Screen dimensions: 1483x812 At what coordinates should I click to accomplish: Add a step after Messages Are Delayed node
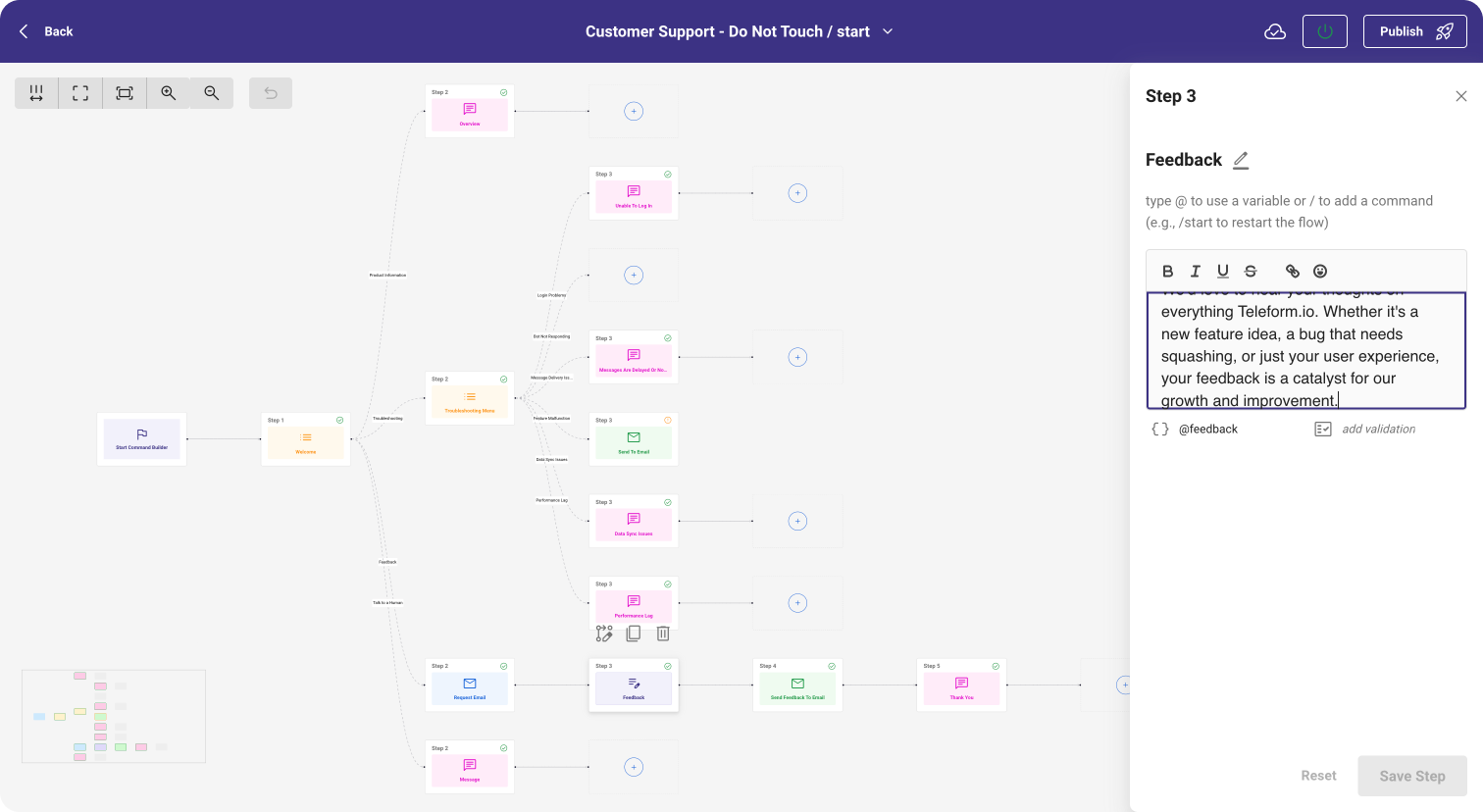(x=797, y=357)
